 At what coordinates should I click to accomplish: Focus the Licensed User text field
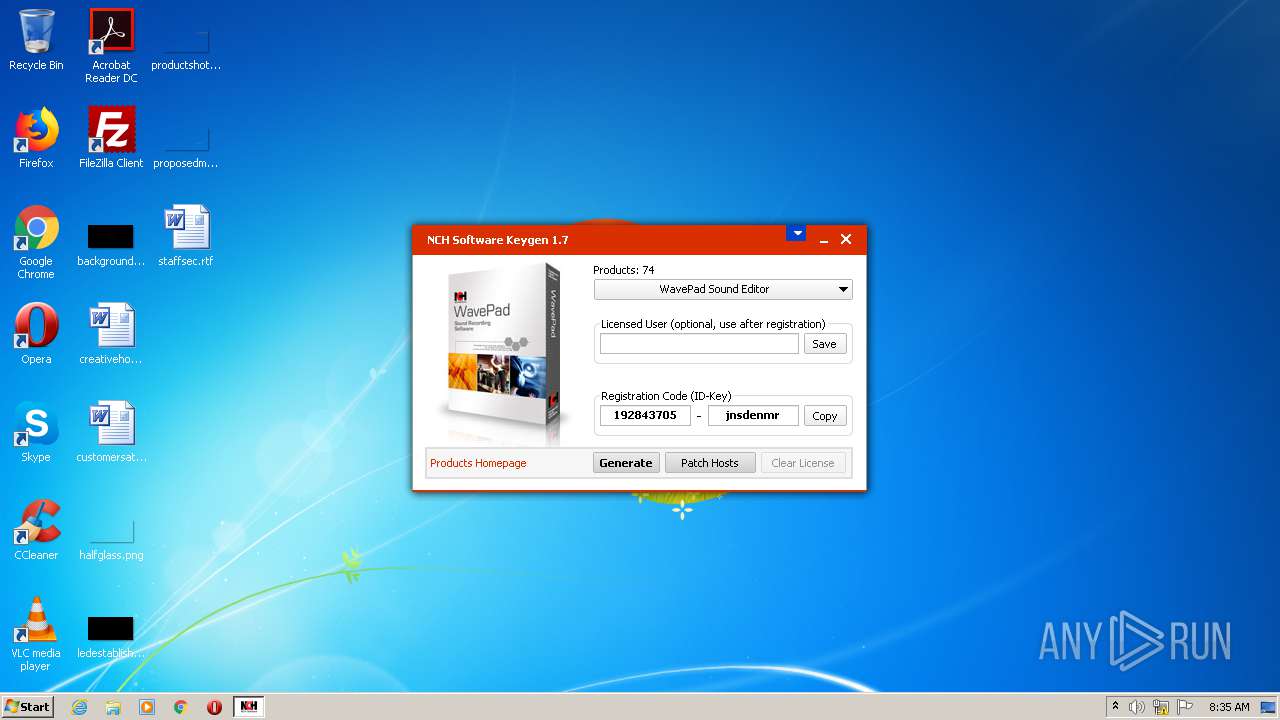[699, 344]
